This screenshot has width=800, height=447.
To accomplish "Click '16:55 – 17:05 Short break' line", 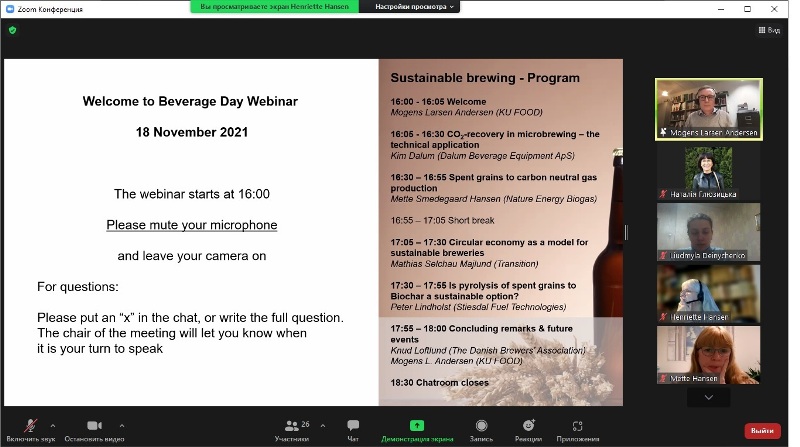I will (442, 220).
